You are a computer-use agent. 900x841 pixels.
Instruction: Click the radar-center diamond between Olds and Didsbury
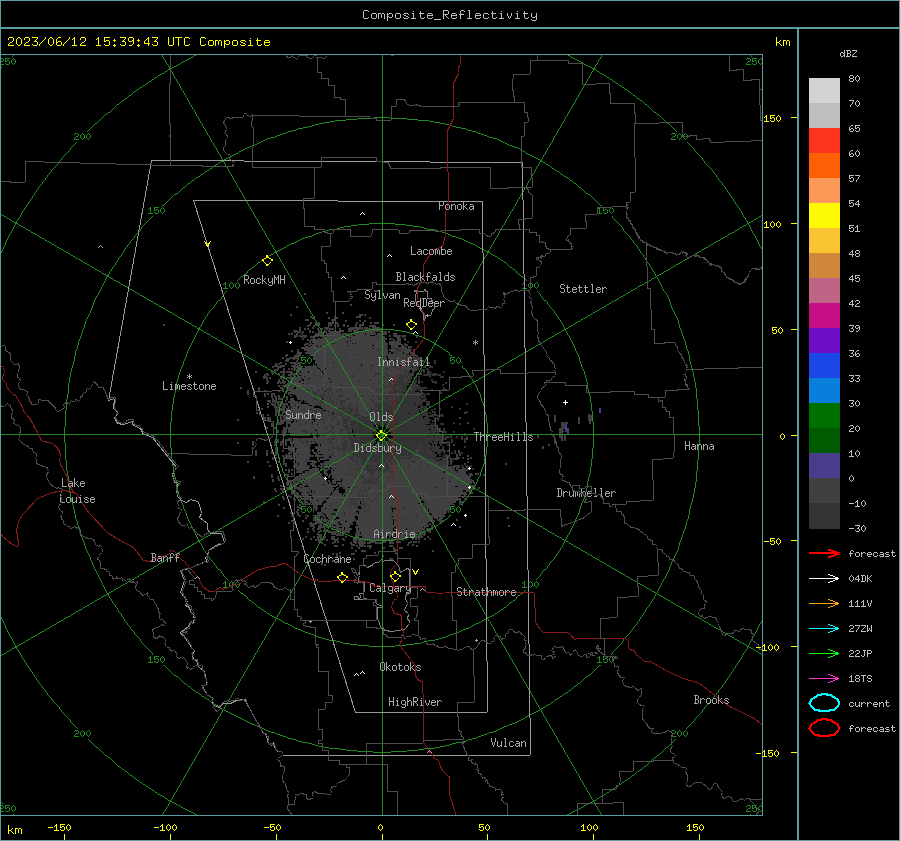point(381,435)
